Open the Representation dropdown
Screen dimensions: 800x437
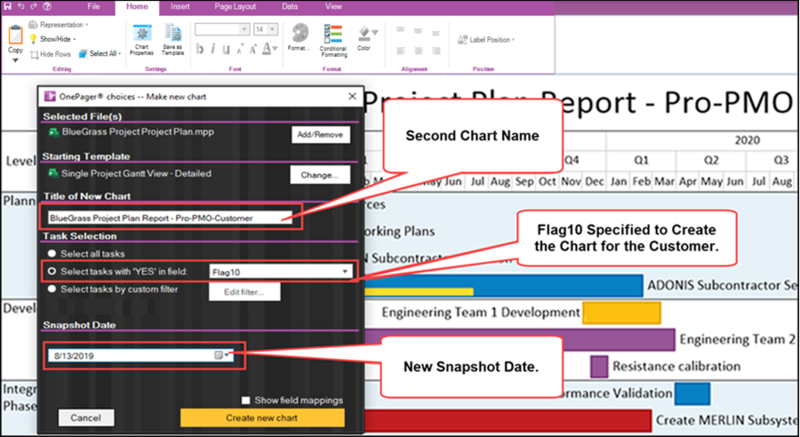[59, 24]
